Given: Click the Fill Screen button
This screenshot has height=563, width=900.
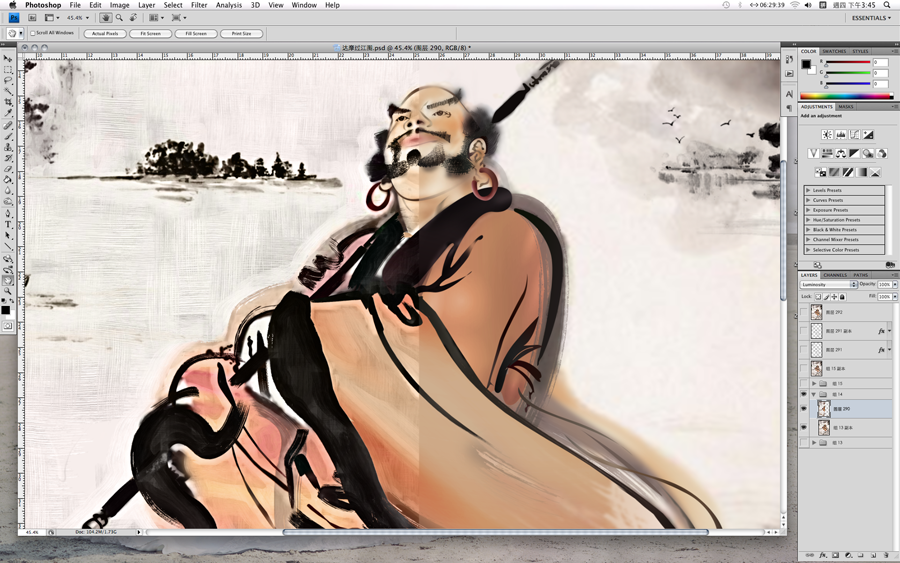Looking at the screenshot, I should [x=196, y=34].
